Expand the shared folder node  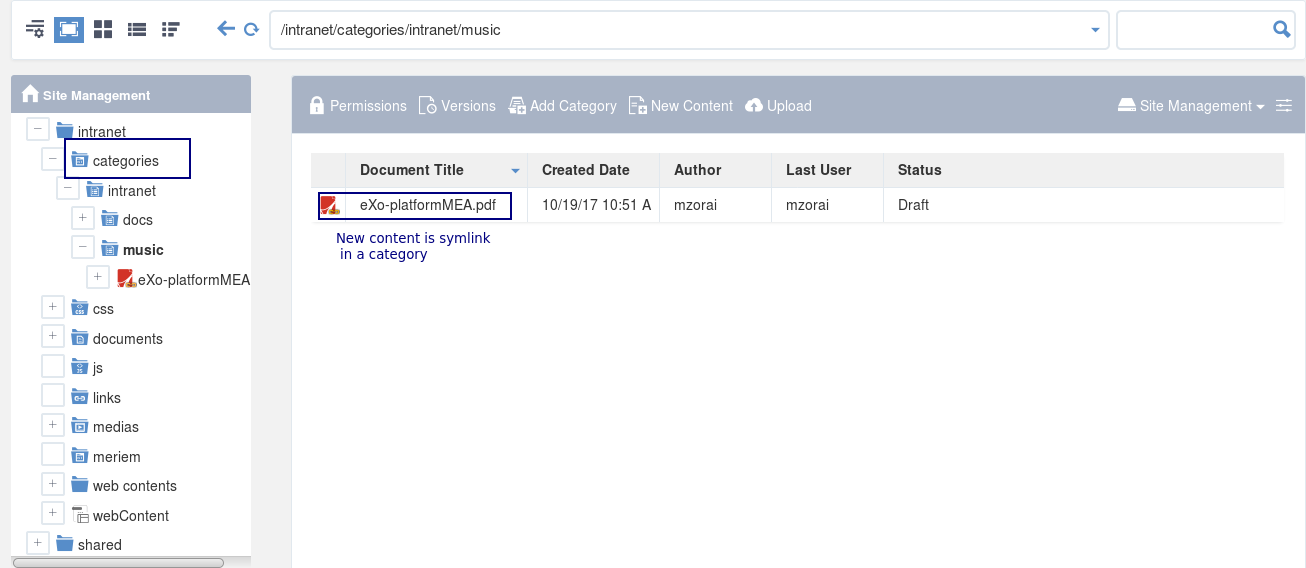(38, 543)
